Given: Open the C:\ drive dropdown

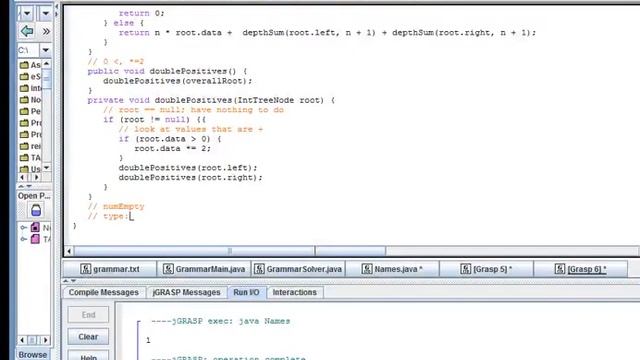Looking at the screenshot, I should pos(46,50).
